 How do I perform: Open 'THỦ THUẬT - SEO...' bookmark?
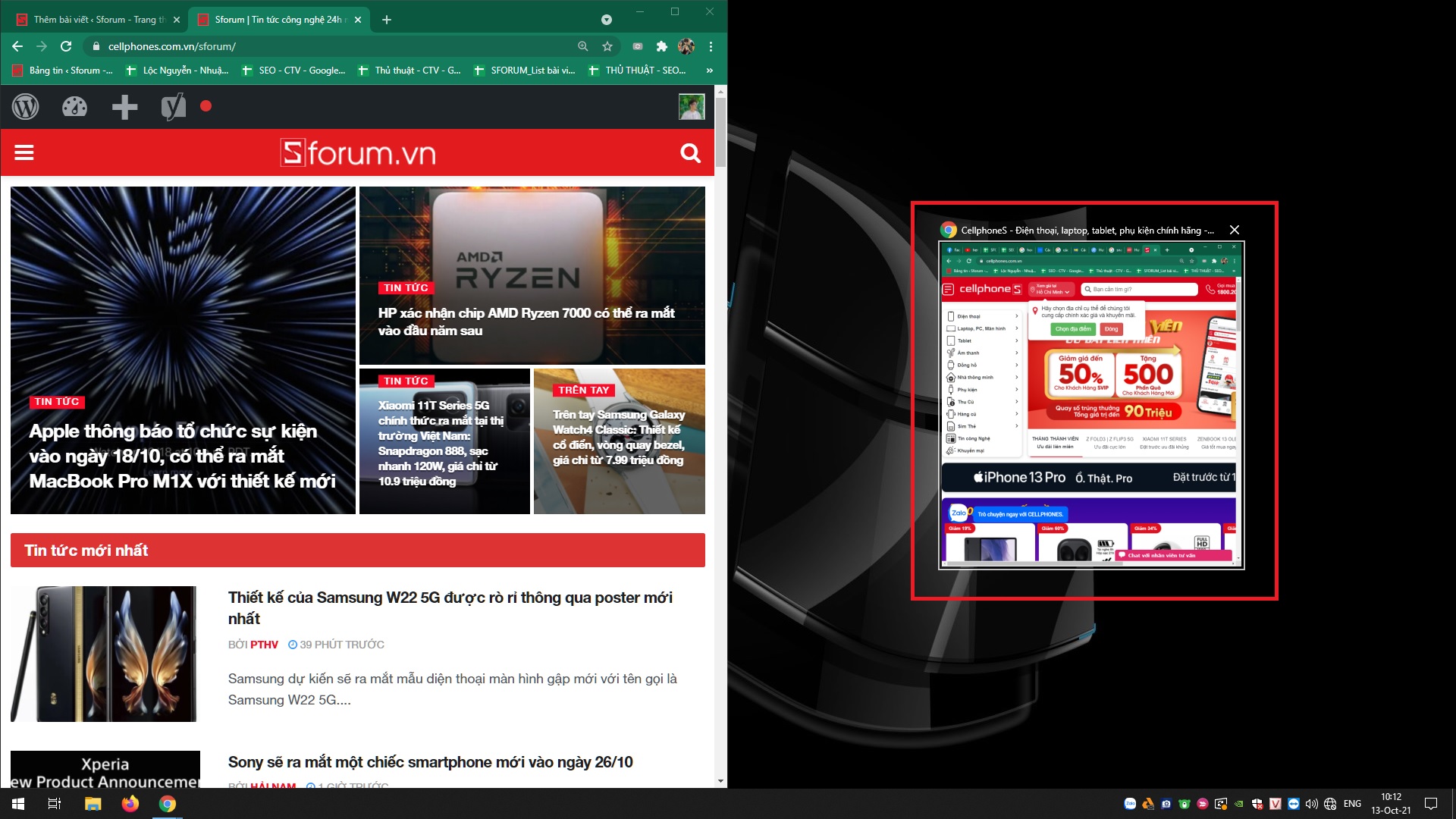(x=638, y=71)
